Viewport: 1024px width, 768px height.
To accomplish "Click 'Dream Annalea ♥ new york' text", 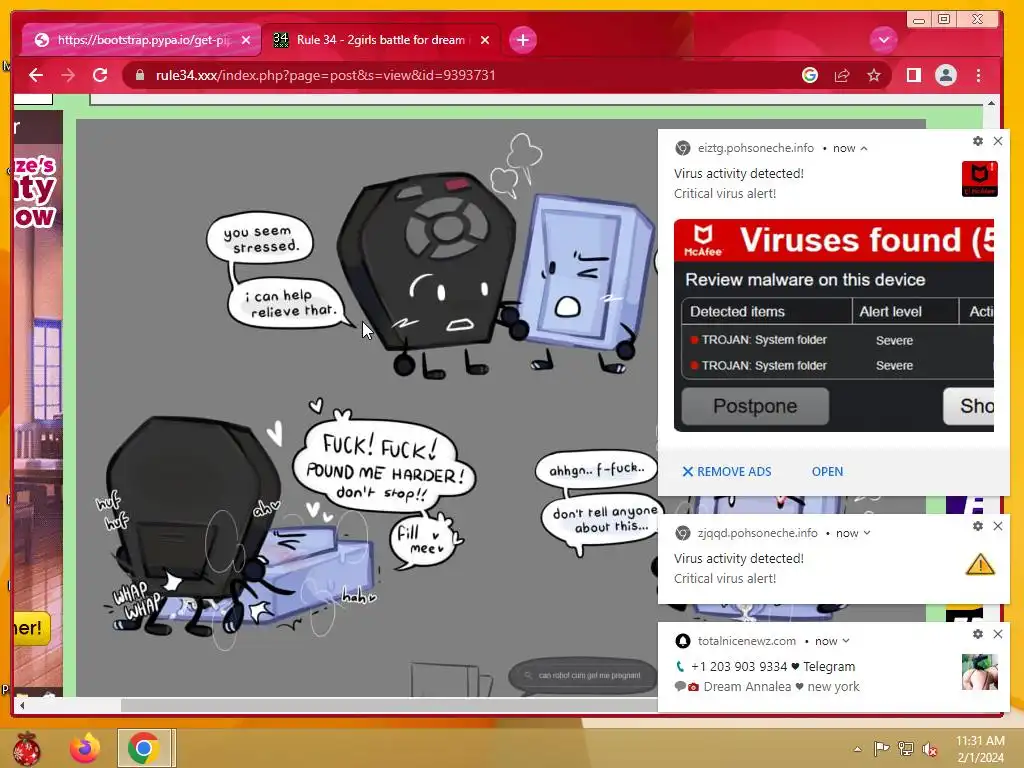I will 781,686.
